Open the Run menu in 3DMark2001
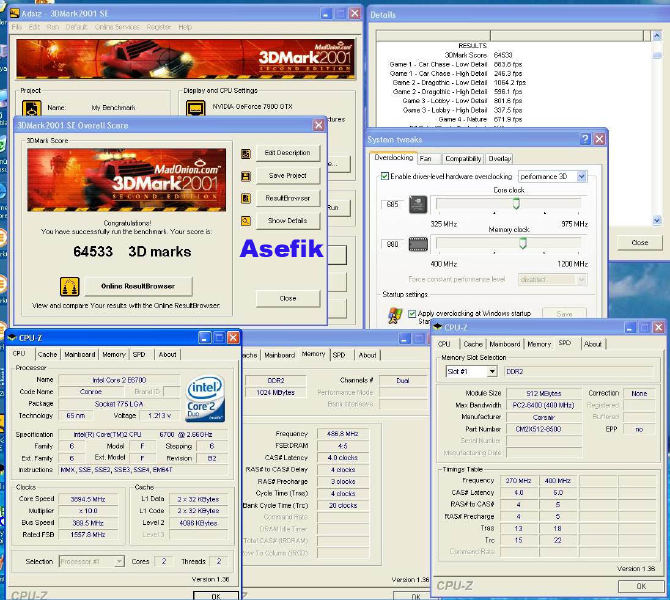 (53, 27)
